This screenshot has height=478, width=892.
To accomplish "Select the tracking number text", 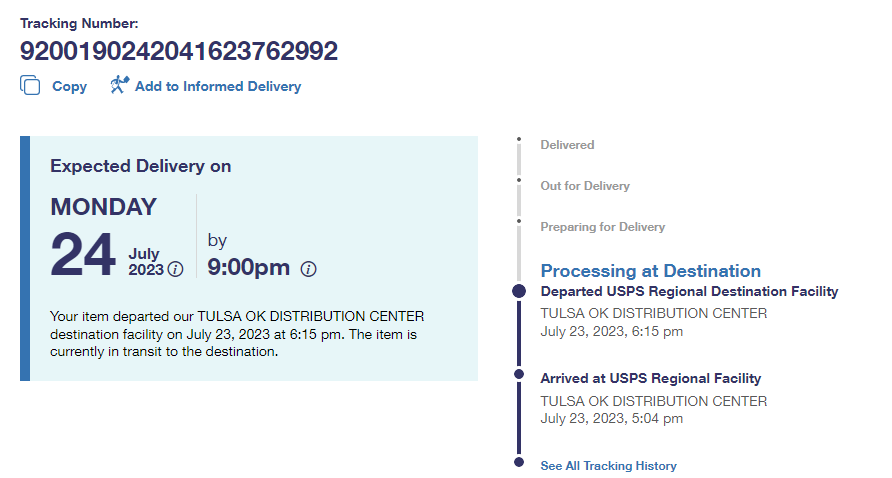I will [179, 52].
